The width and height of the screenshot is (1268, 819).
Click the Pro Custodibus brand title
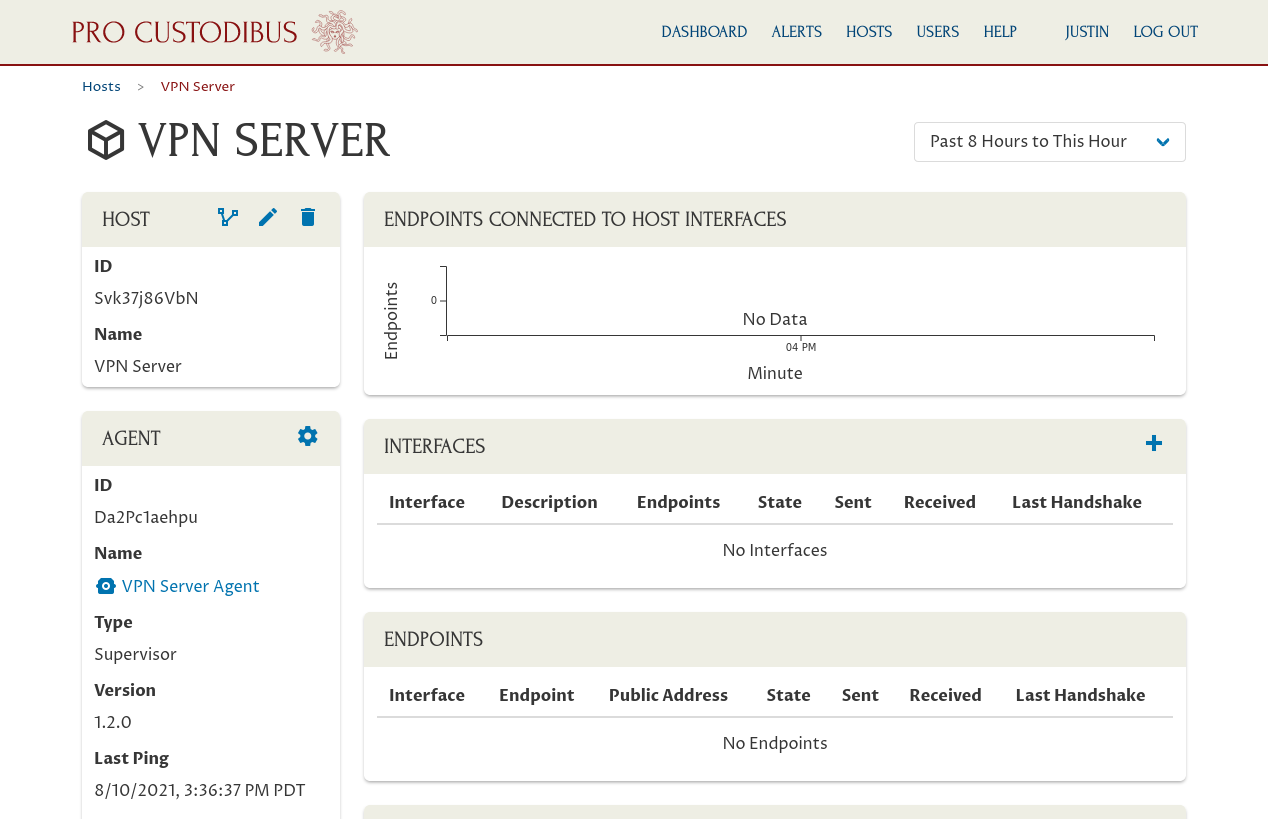[184, 32]
